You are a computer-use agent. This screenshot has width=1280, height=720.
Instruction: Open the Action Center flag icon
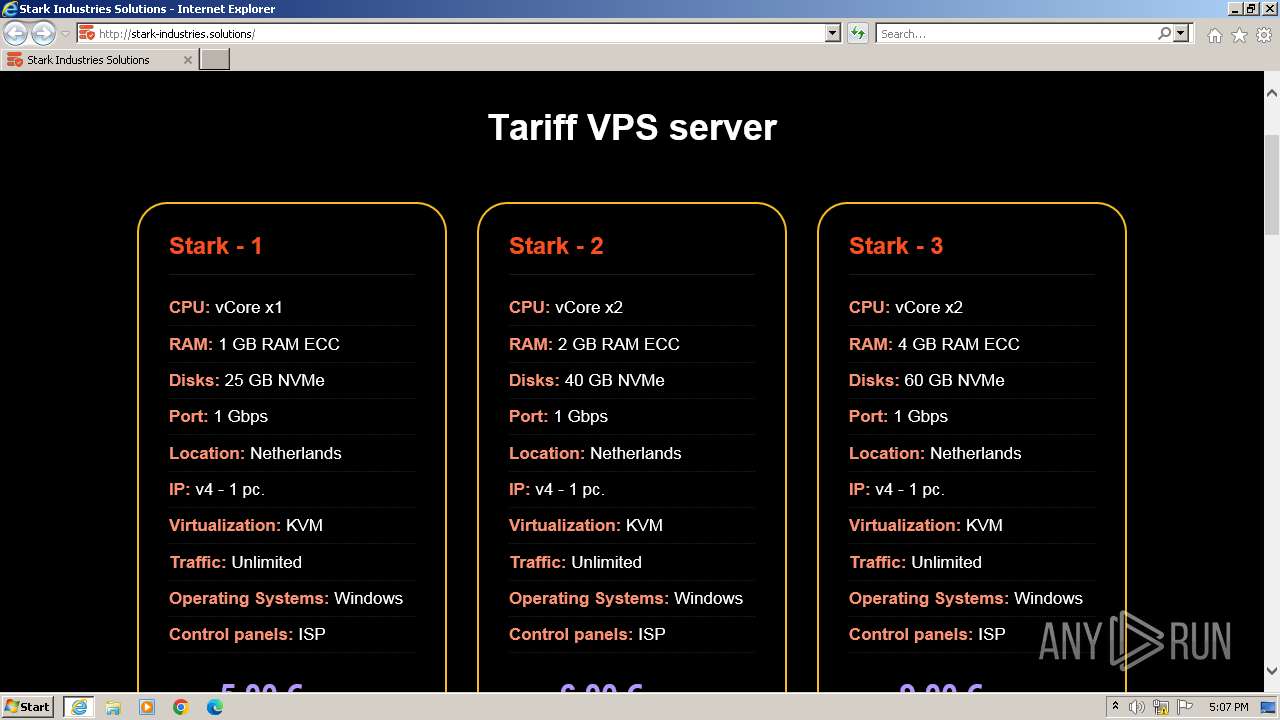point(1185,707)
